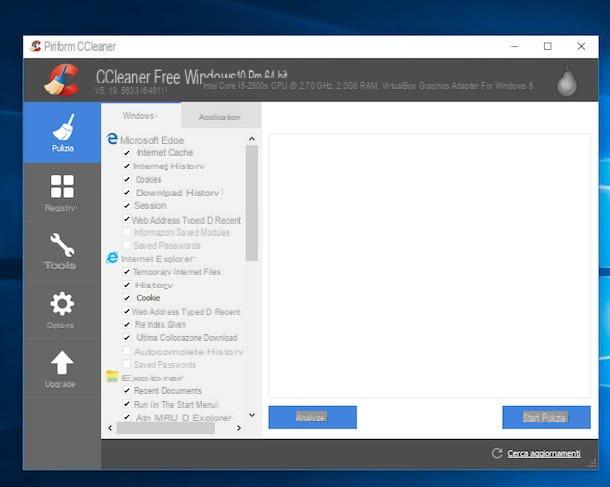610x487 pixels.
Task: Close the CCleaner window
Action: tap(581, 46)
